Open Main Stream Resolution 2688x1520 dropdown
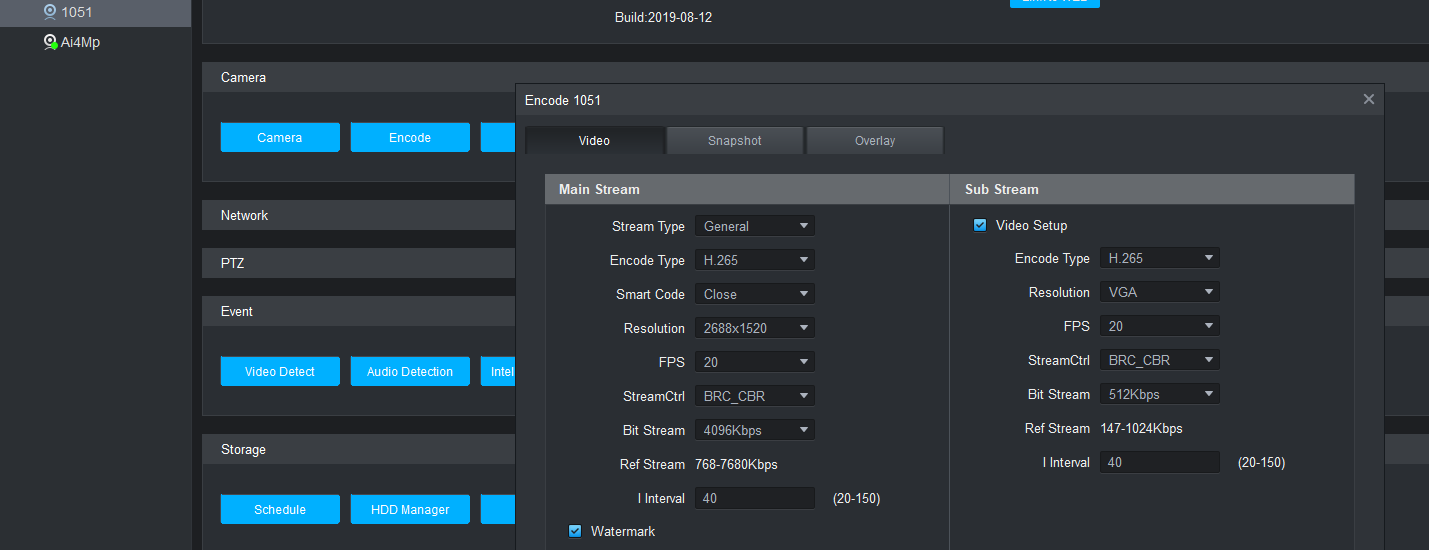The width and height of the screenshot is (1429, 550). coord(755,328)
